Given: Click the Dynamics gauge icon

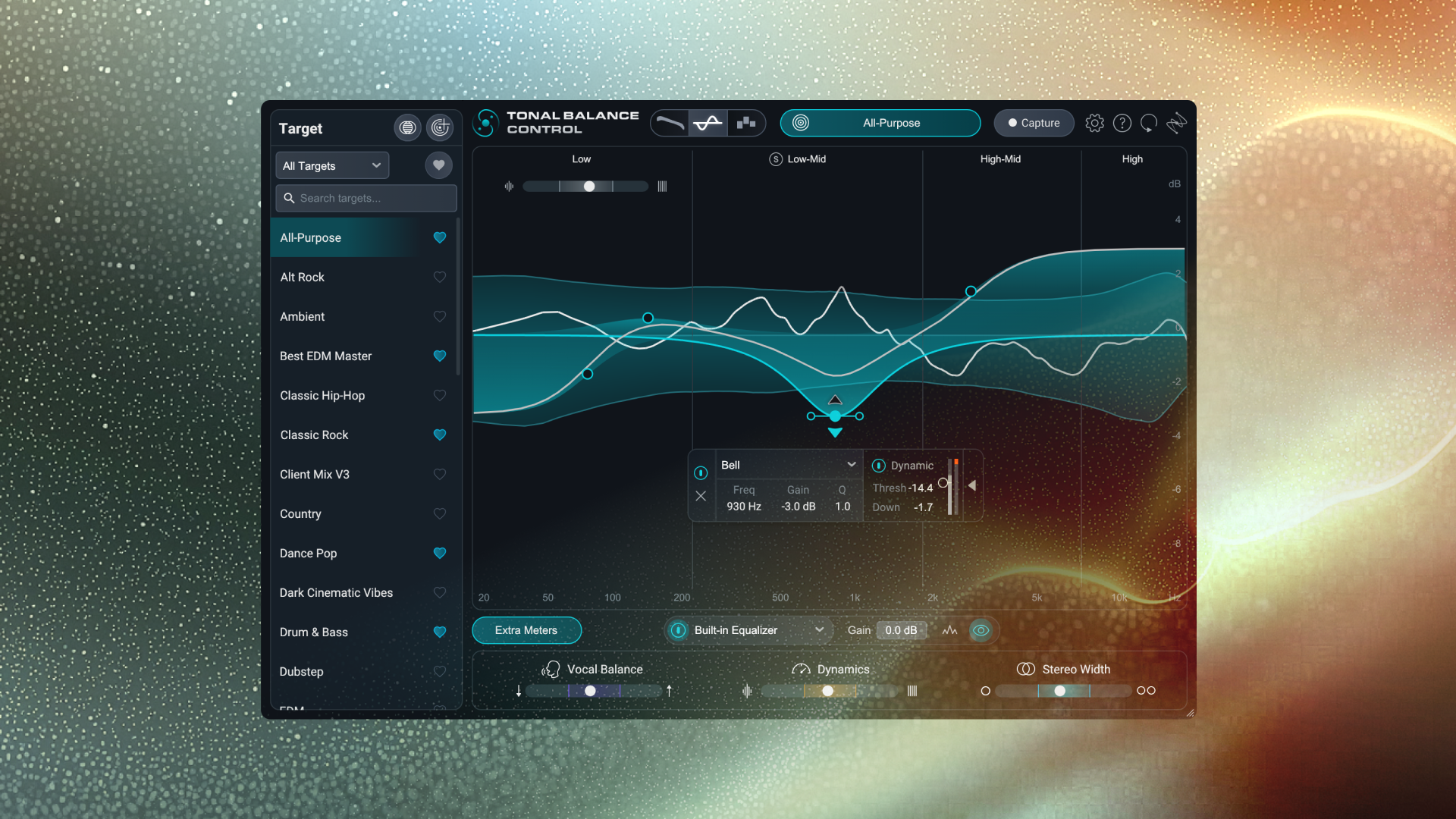Looking at the screenshot, I should [x=801, y=670].
